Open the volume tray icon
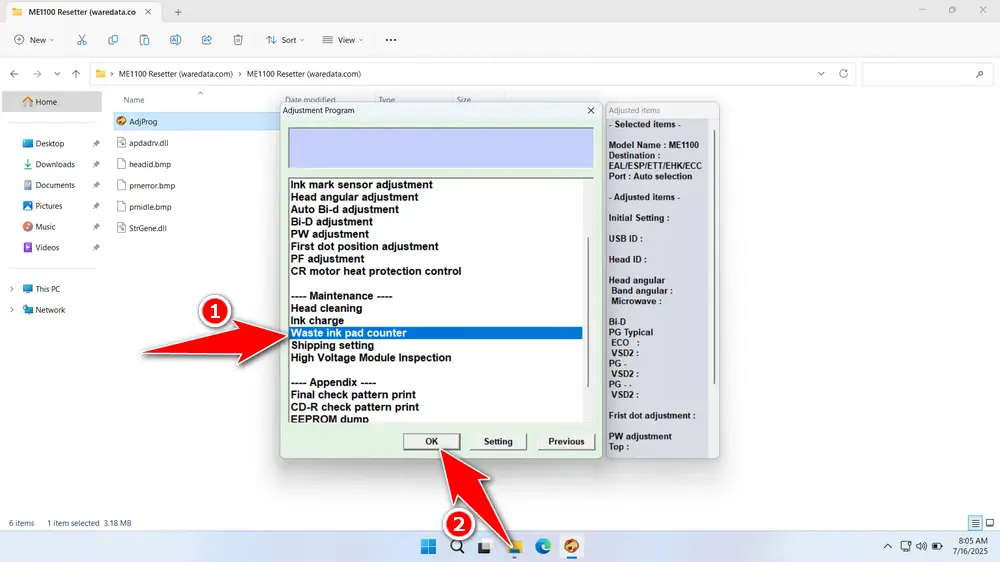The height and width of the screenshot is (562, 1000). [x=921, y=546]
